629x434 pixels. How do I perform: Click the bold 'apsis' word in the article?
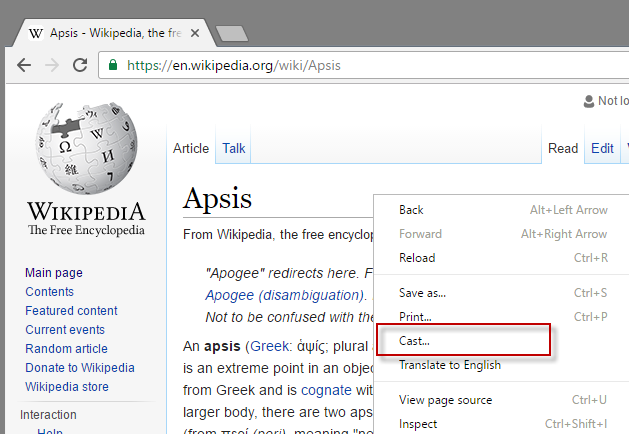pyautogui.click(x=222, y=346)
